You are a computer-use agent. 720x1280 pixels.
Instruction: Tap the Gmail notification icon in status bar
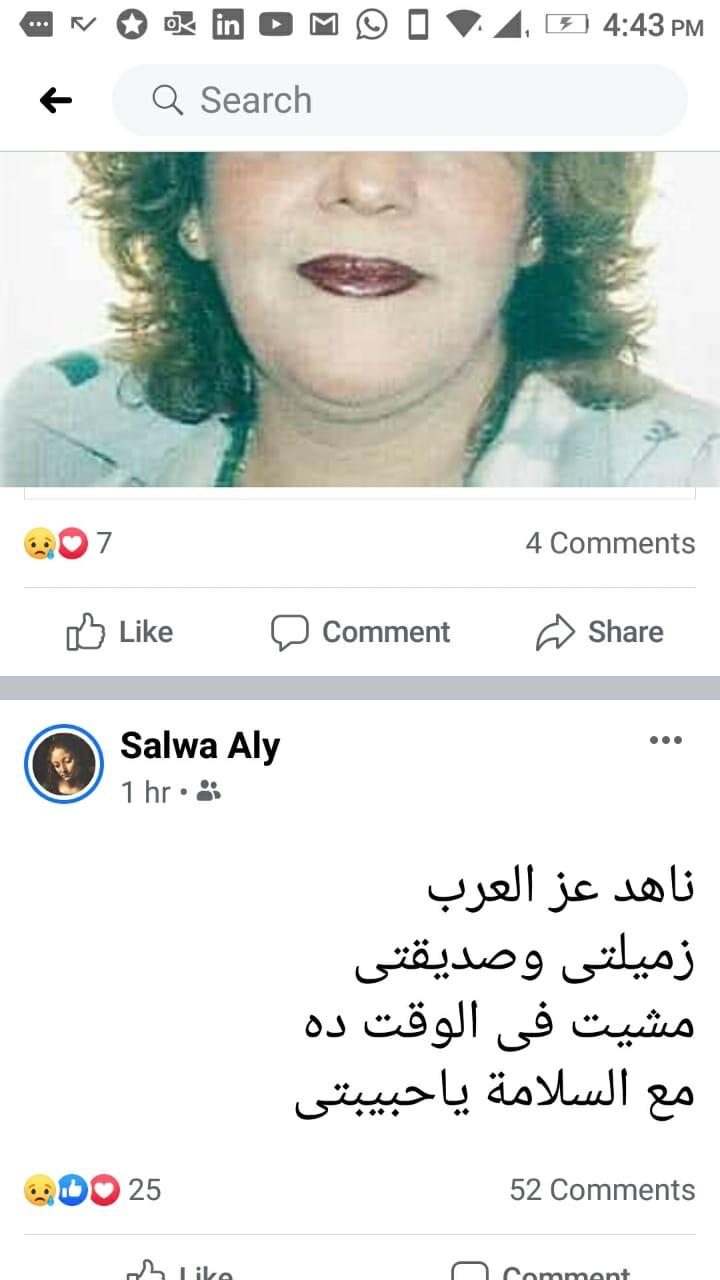323,24
